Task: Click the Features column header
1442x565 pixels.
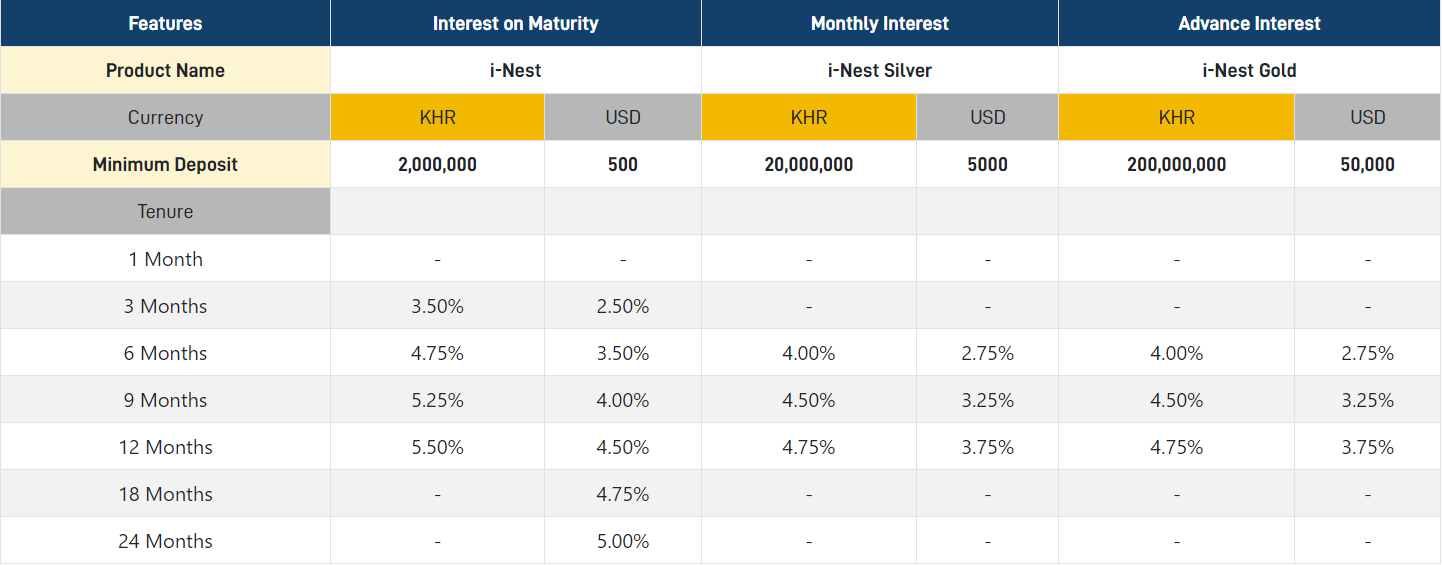Action: 165,23
